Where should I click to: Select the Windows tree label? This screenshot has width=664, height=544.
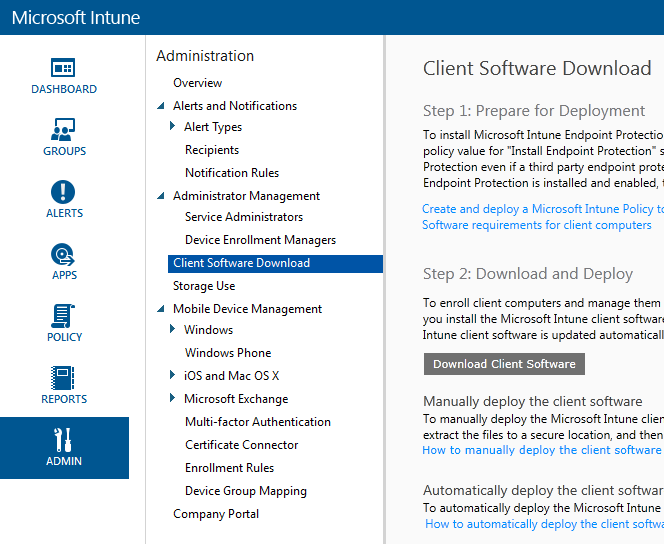[x=208, y=330]
